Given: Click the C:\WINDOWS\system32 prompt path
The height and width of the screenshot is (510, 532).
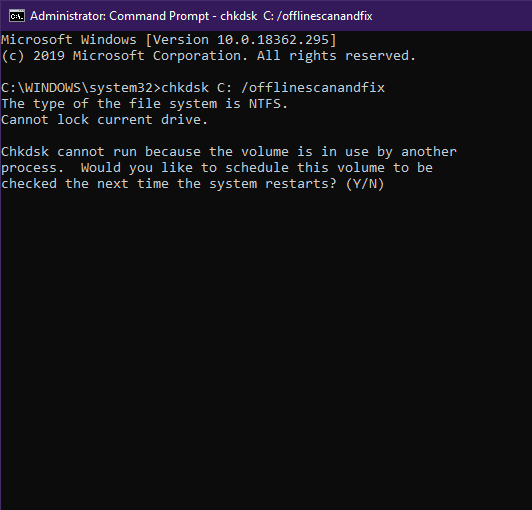Looking at the screenshot, I should pos(77,88).
